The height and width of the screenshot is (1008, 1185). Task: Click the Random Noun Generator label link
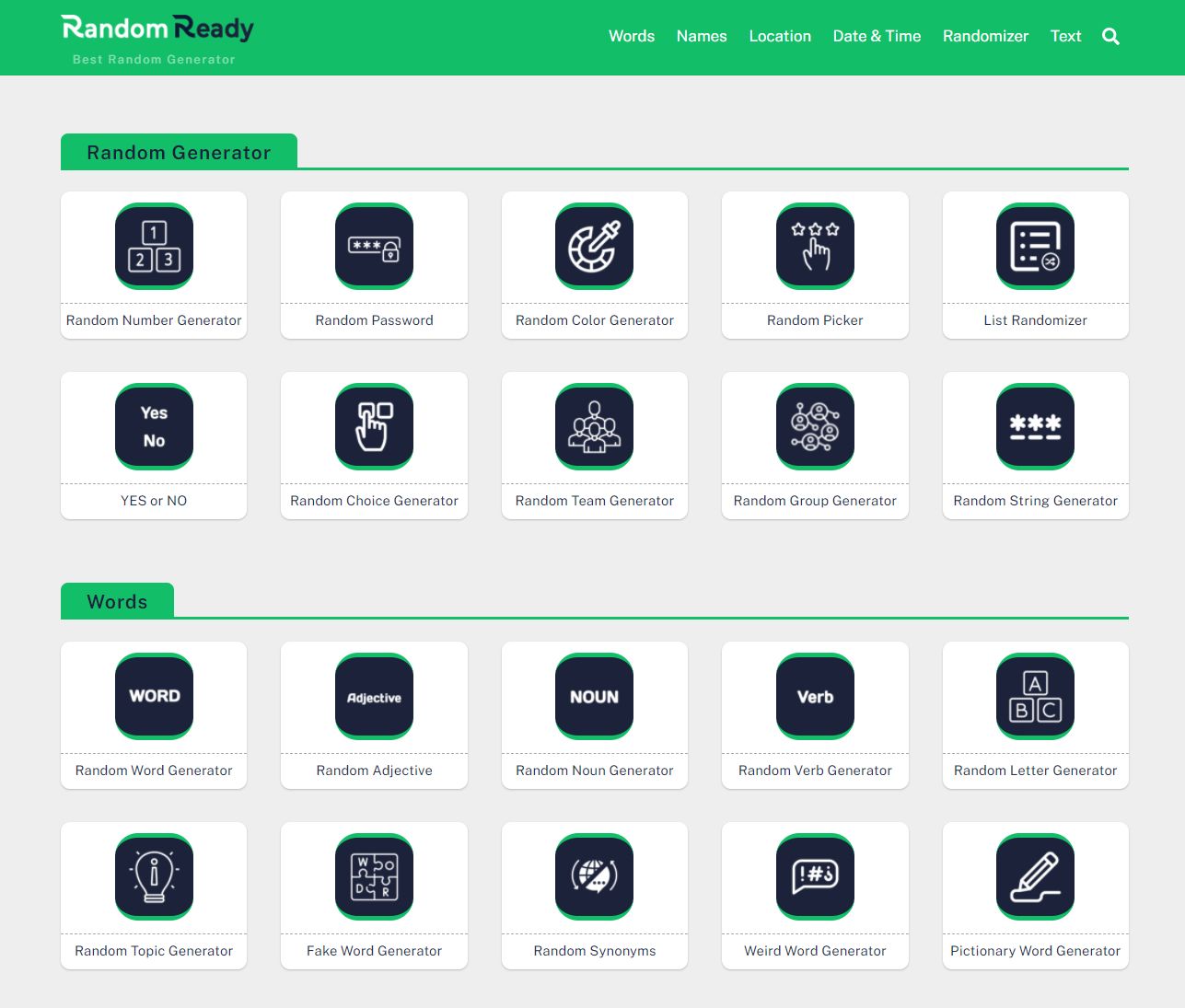tap(595, 770)
